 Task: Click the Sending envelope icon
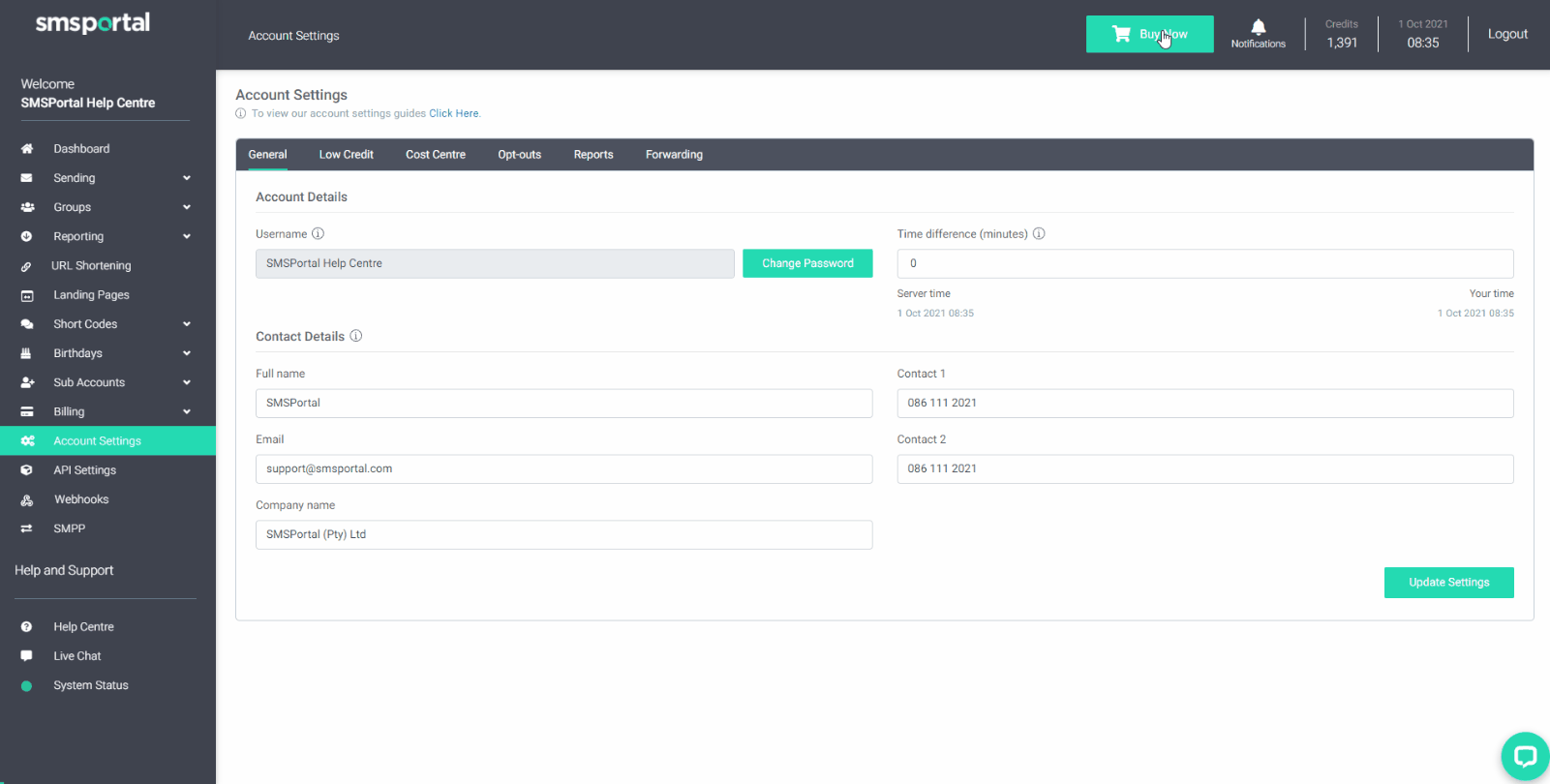[x=27, y=178]
